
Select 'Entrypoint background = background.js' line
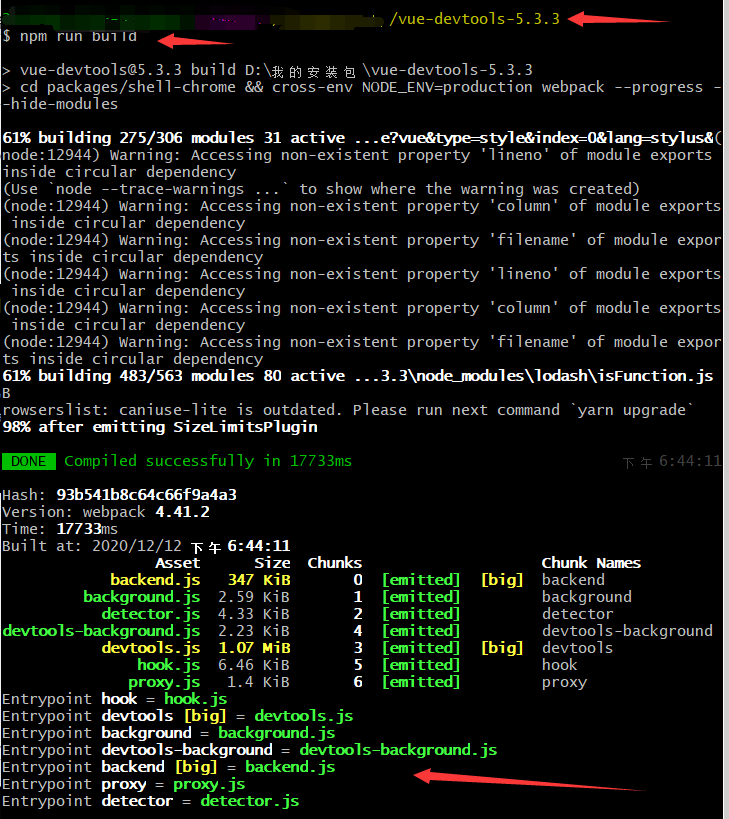[x=169, y=733]
